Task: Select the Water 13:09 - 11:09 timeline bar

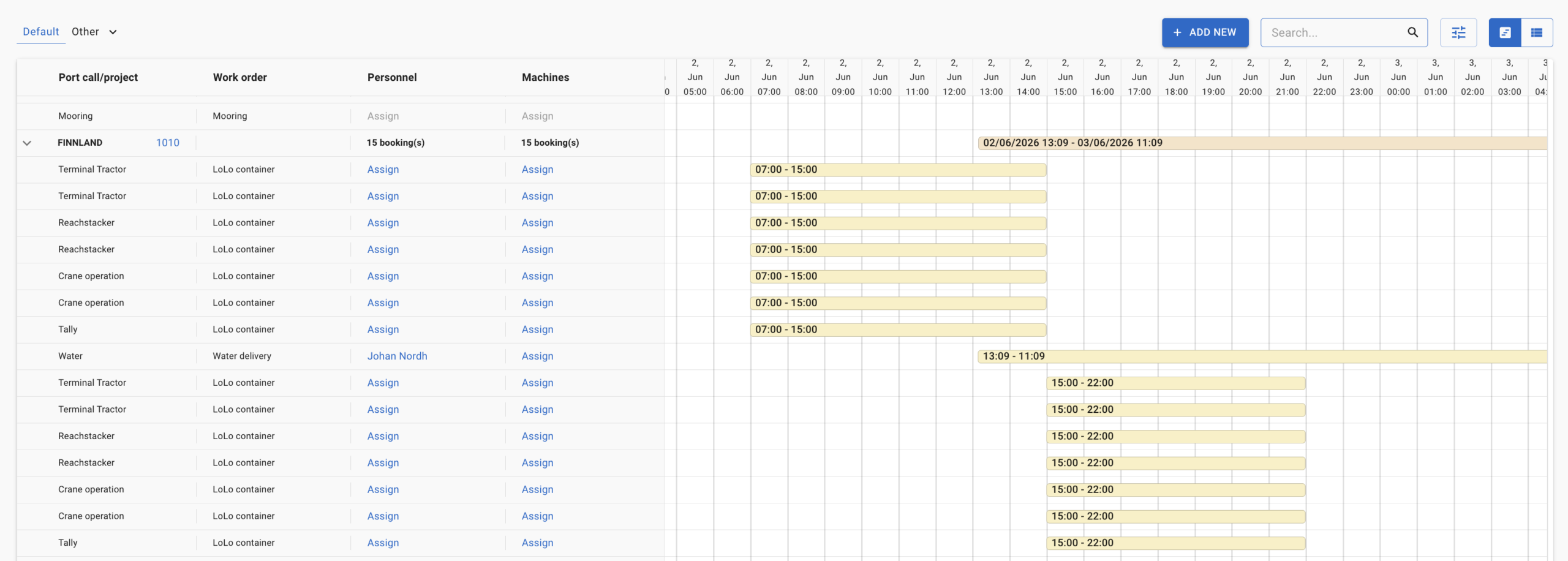Action: 1262,356
